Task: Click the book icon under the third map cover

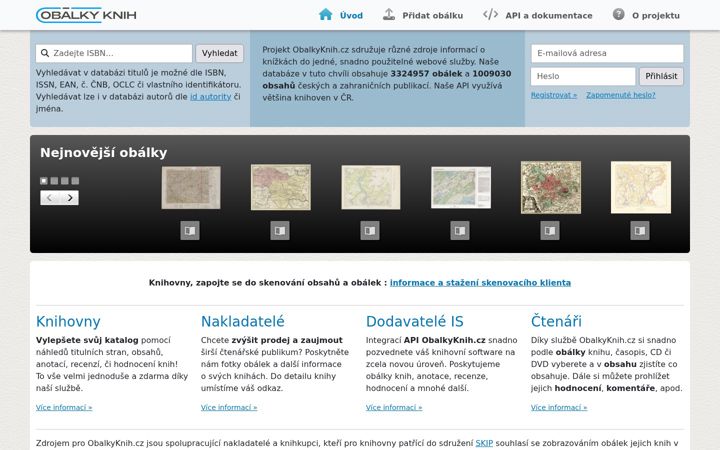Action: [370, 231]
